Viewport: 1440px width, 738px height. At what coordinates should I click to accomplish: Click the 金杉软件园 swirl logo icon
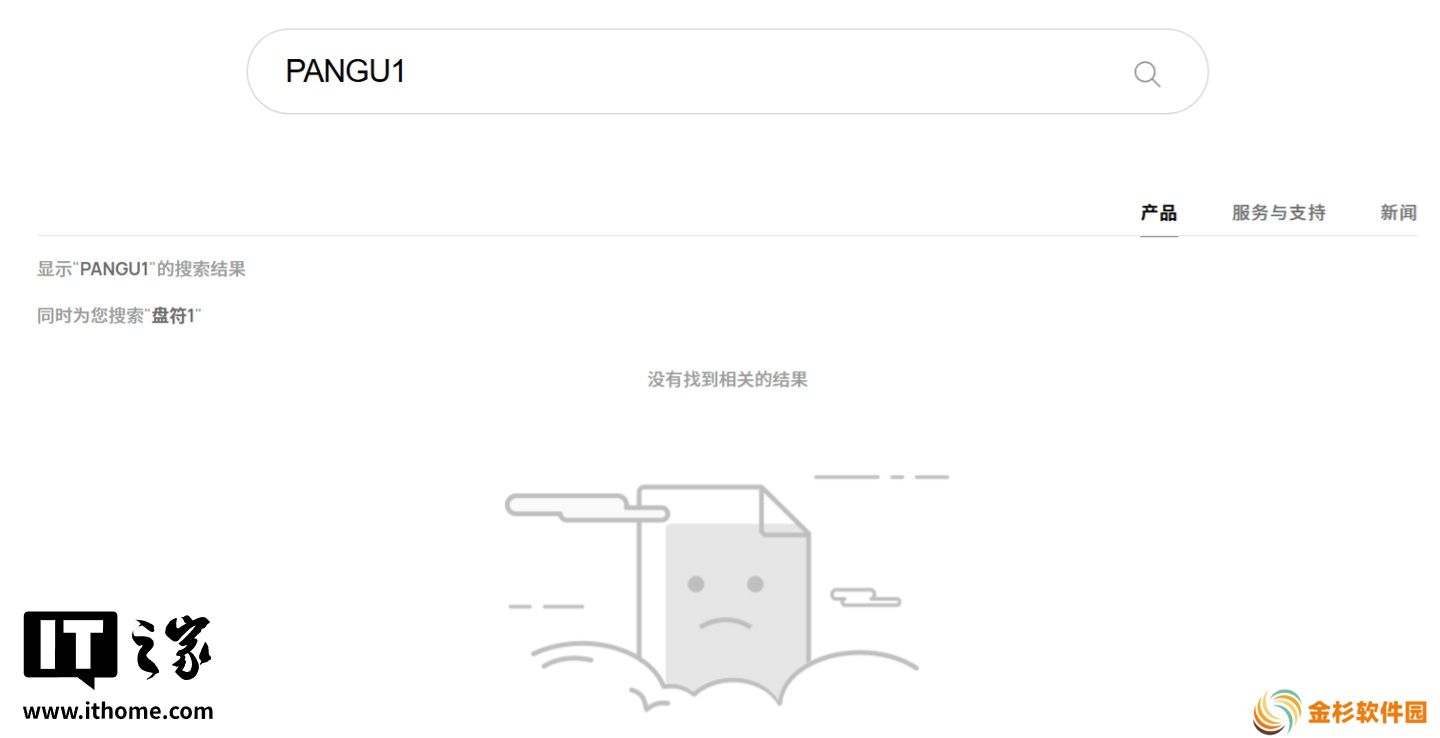click(1277, 712)
